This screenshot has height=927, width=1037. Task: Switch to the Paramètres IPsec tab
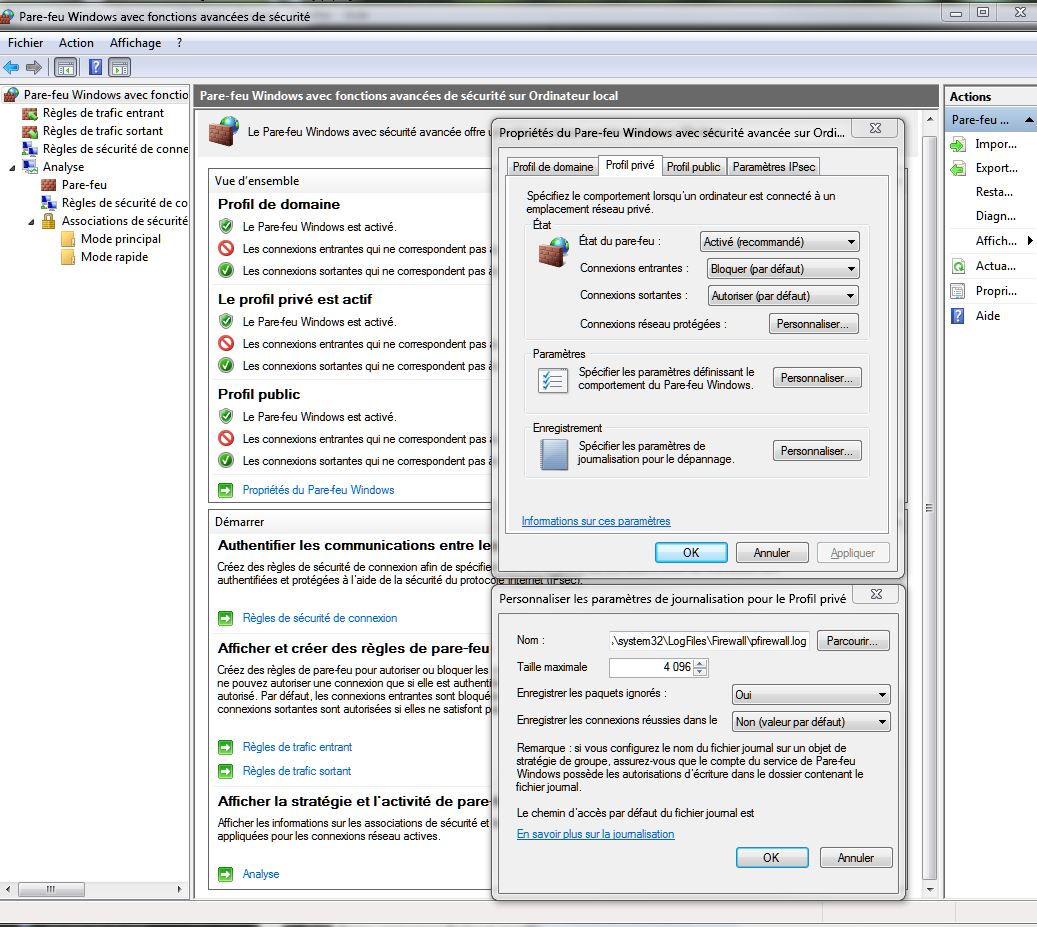click(x=773, y=167)
